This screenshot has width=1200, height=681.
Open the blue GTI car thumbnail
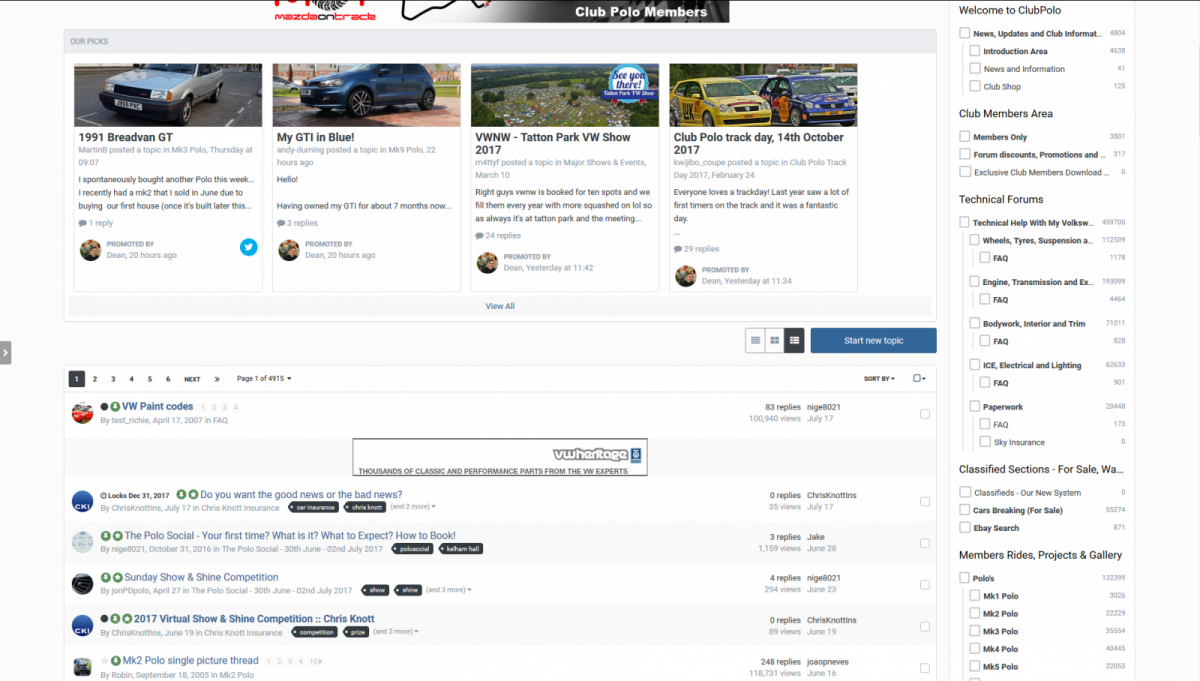pos(366,95)
